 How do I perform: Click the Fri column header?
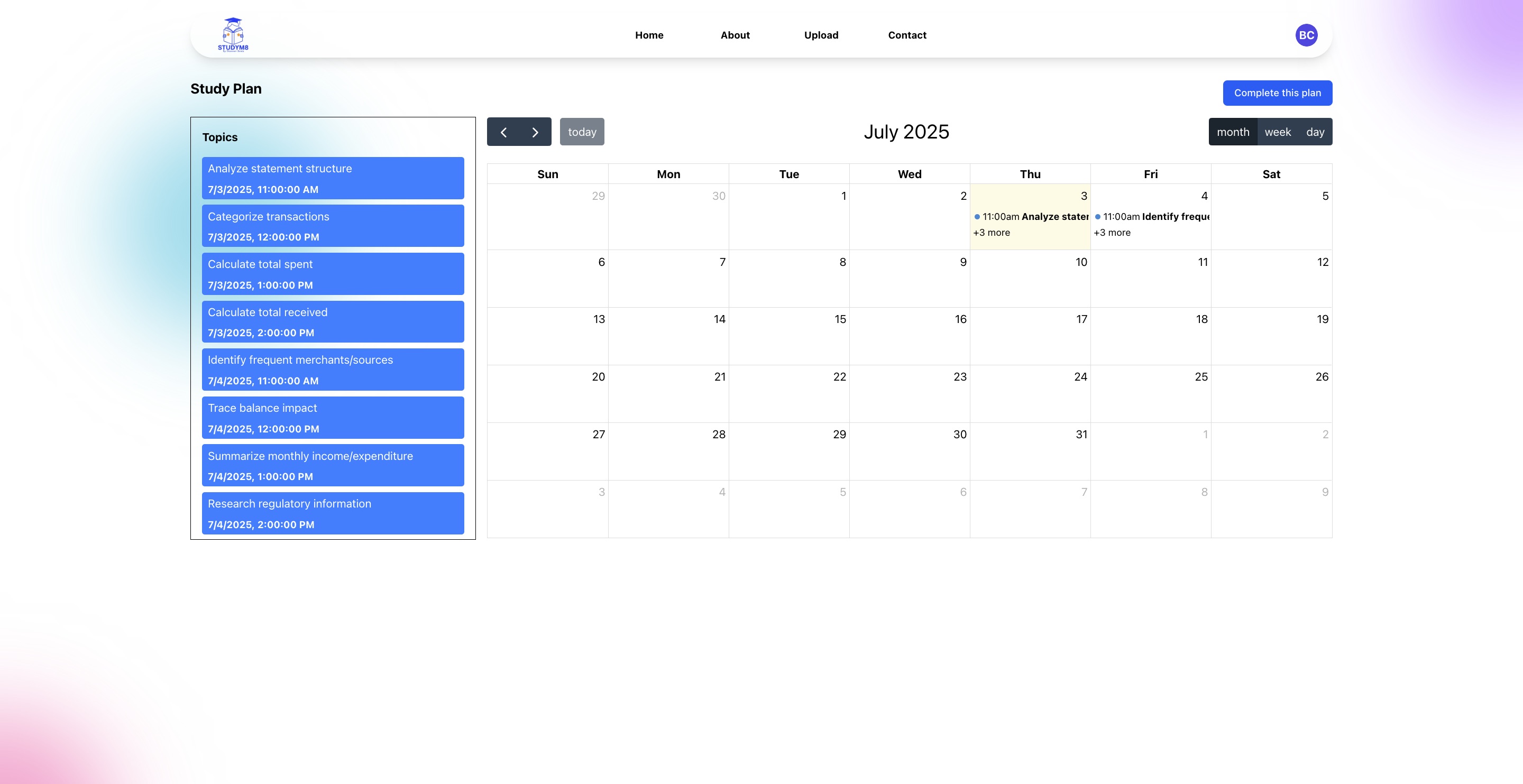pyautogui.click(x=1151, y=174)
